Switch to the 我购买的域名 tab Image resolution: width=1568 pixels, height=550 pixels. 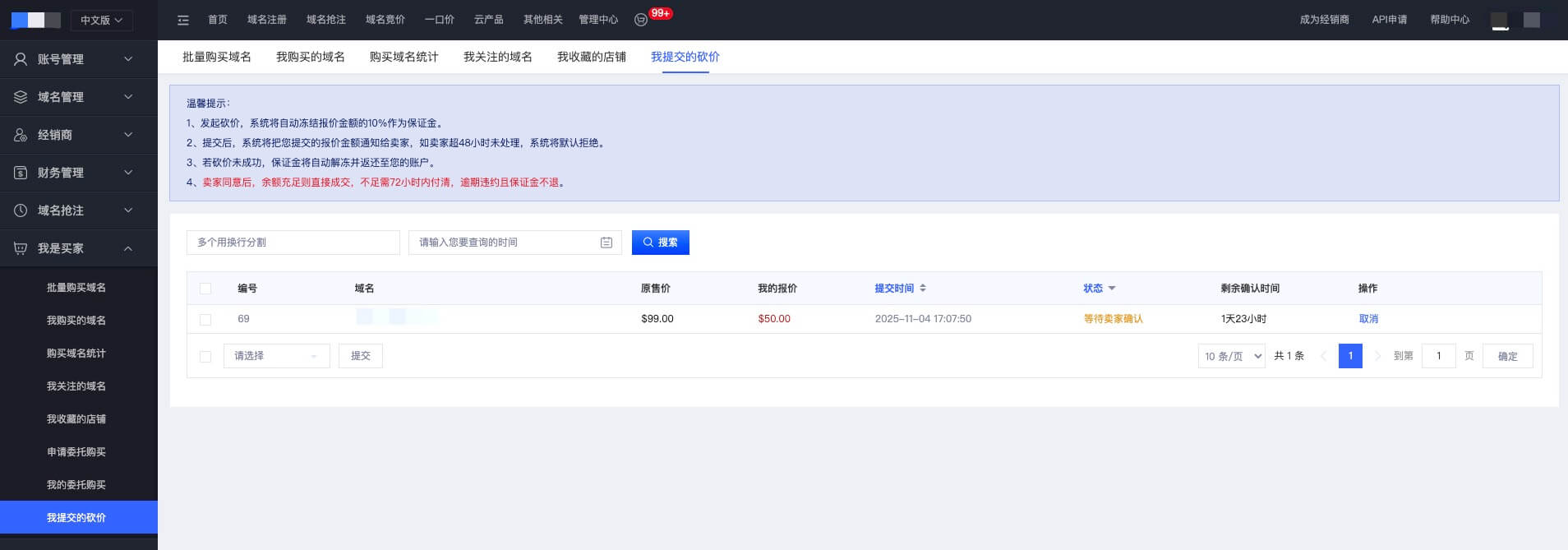(310, 57)
